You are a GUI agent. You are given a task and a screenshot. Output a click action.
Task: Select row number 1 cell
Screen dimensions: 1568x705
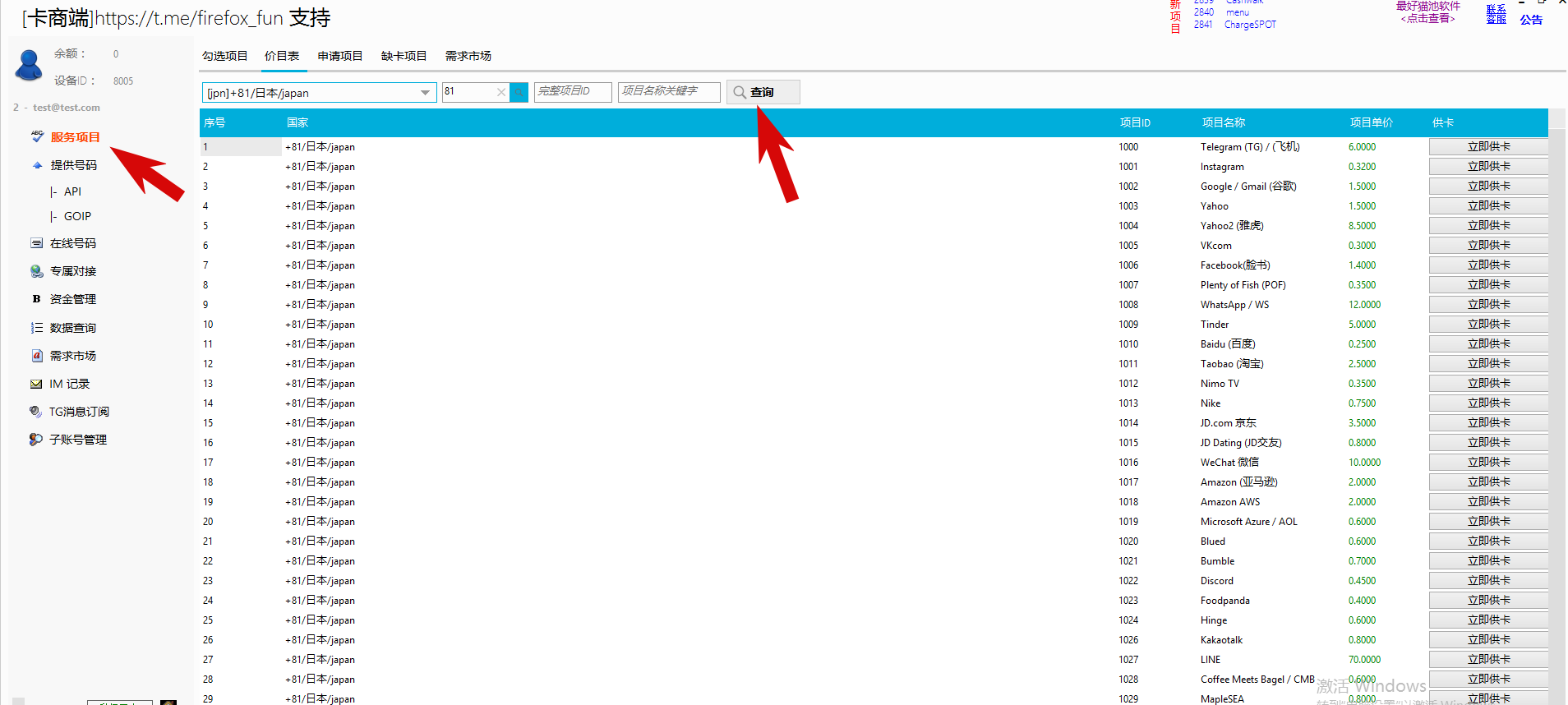tap(240, 147)
